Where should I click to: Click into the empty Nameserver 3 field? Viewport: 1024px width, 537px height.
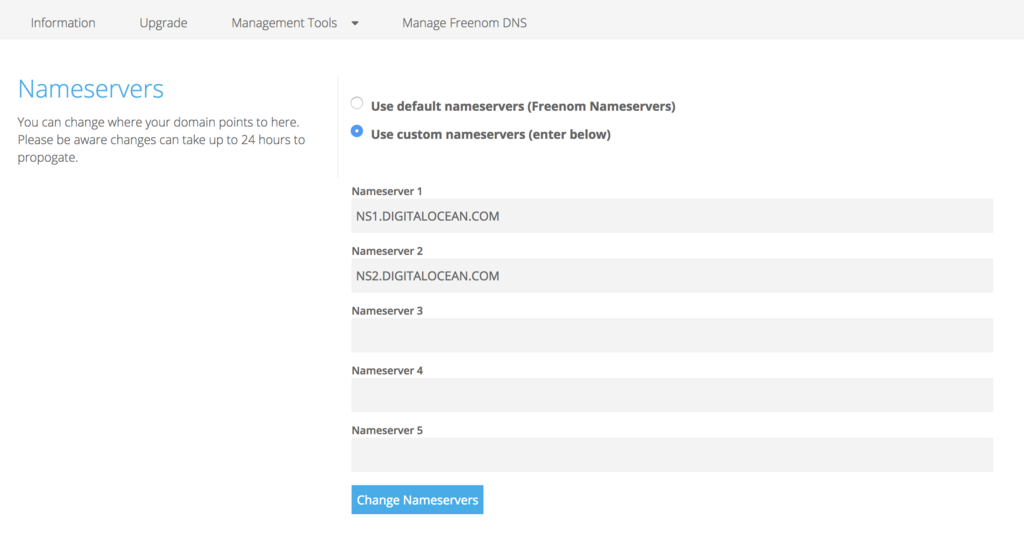(672, 336)
